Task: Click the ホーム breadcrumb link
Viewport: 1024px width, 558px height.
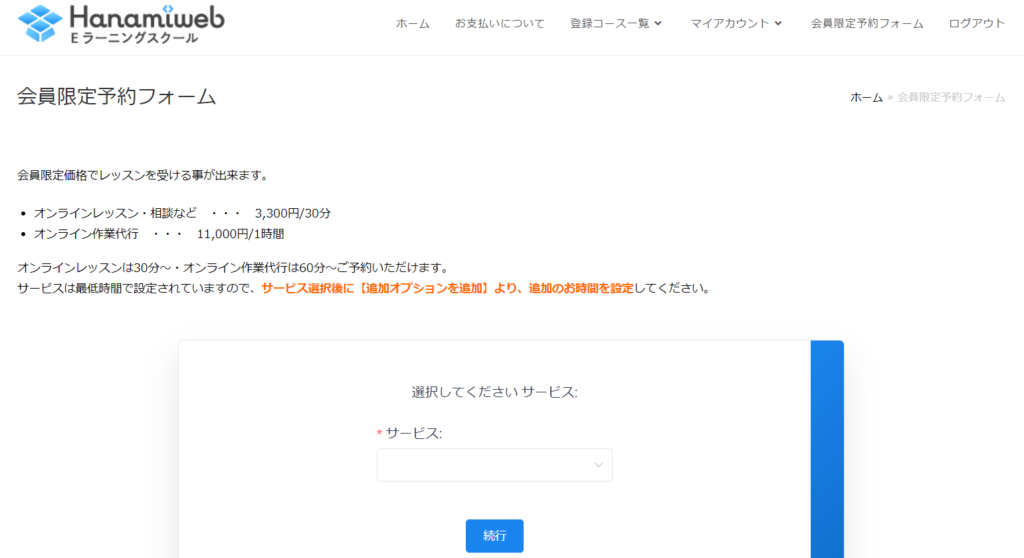Action: [x=866, y=97]
